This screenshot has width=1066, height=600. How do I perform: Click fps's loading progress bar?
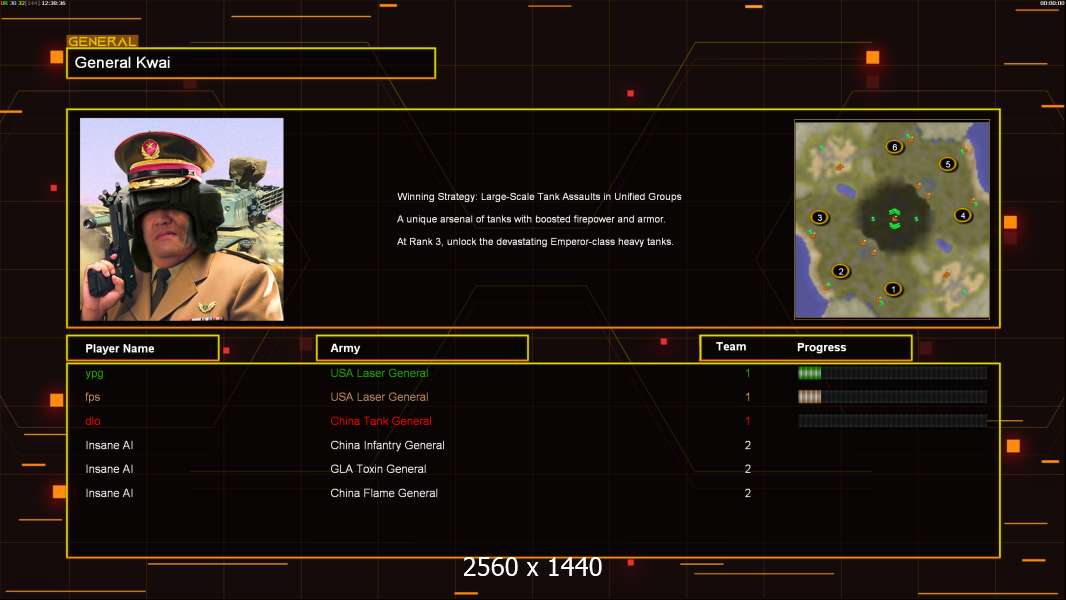[x=893, y=396]
